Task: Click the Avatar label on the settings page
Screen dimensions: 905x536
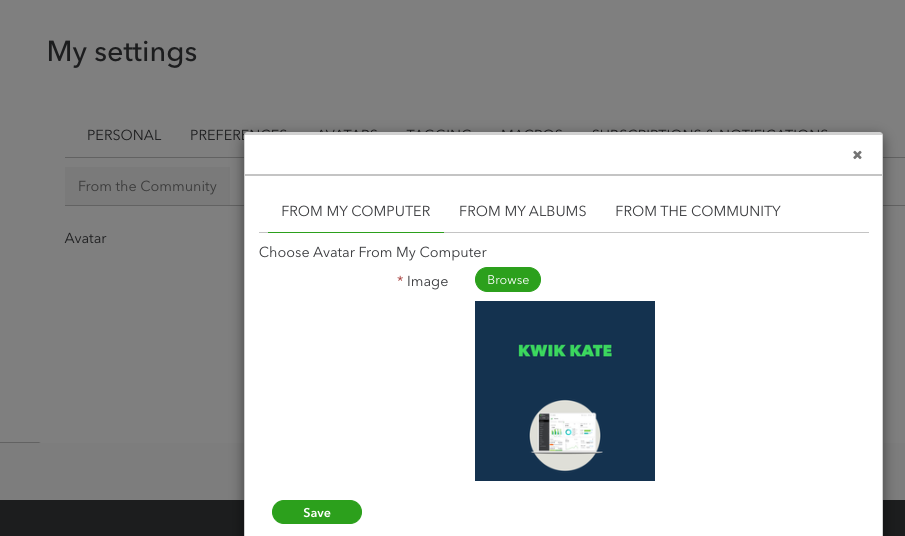Action: [85, 238]
